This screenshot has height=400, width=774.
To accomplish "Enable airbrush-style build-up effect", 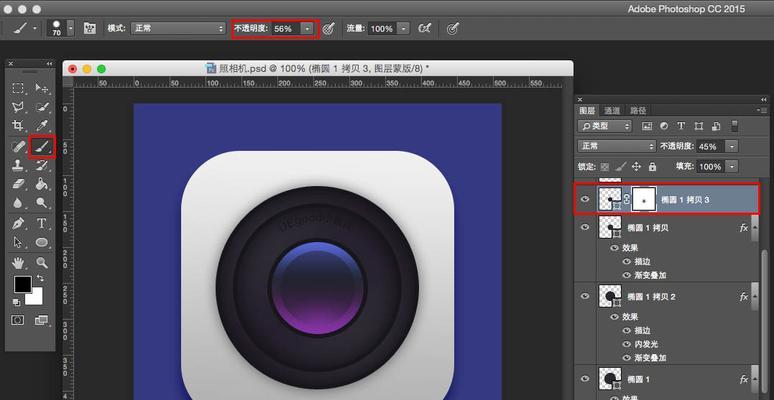I will tap(424, 29).
